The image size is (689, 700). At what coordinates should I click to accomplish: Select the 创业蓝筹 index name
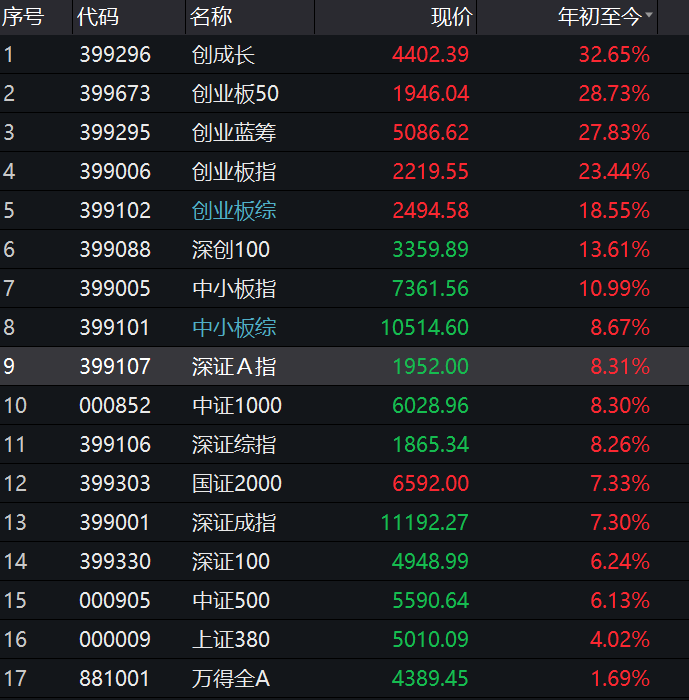pyautogui.click(x=234, y=133)
